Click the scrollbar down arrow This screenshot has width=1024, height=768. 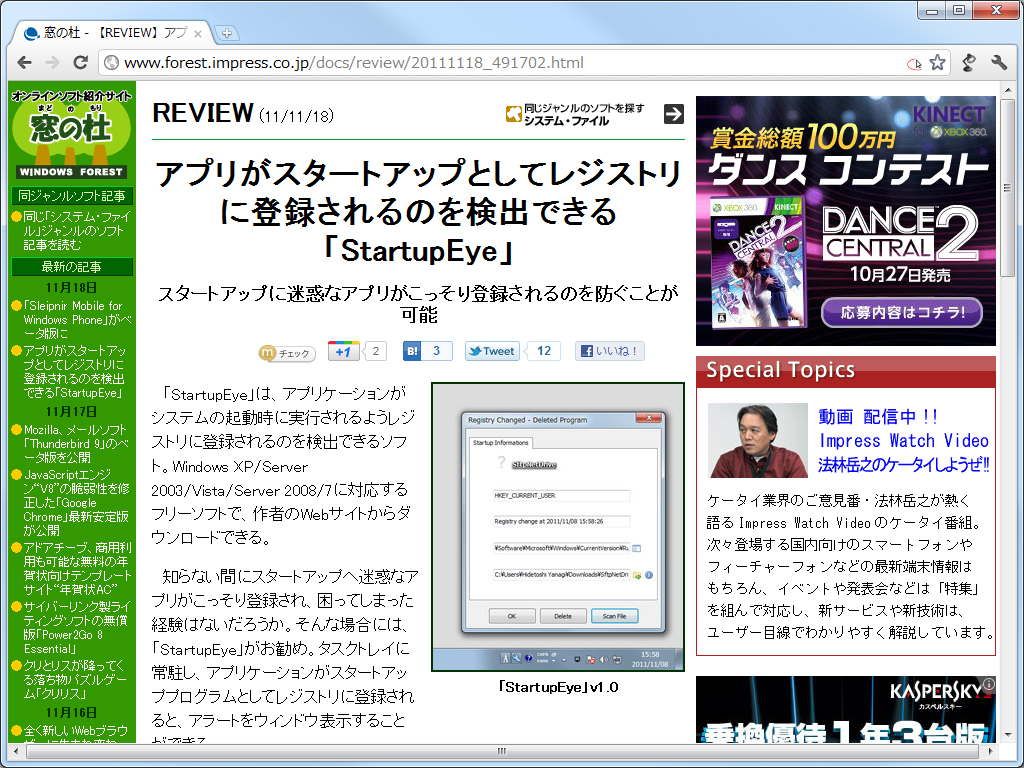click(x=1007, y=735)
